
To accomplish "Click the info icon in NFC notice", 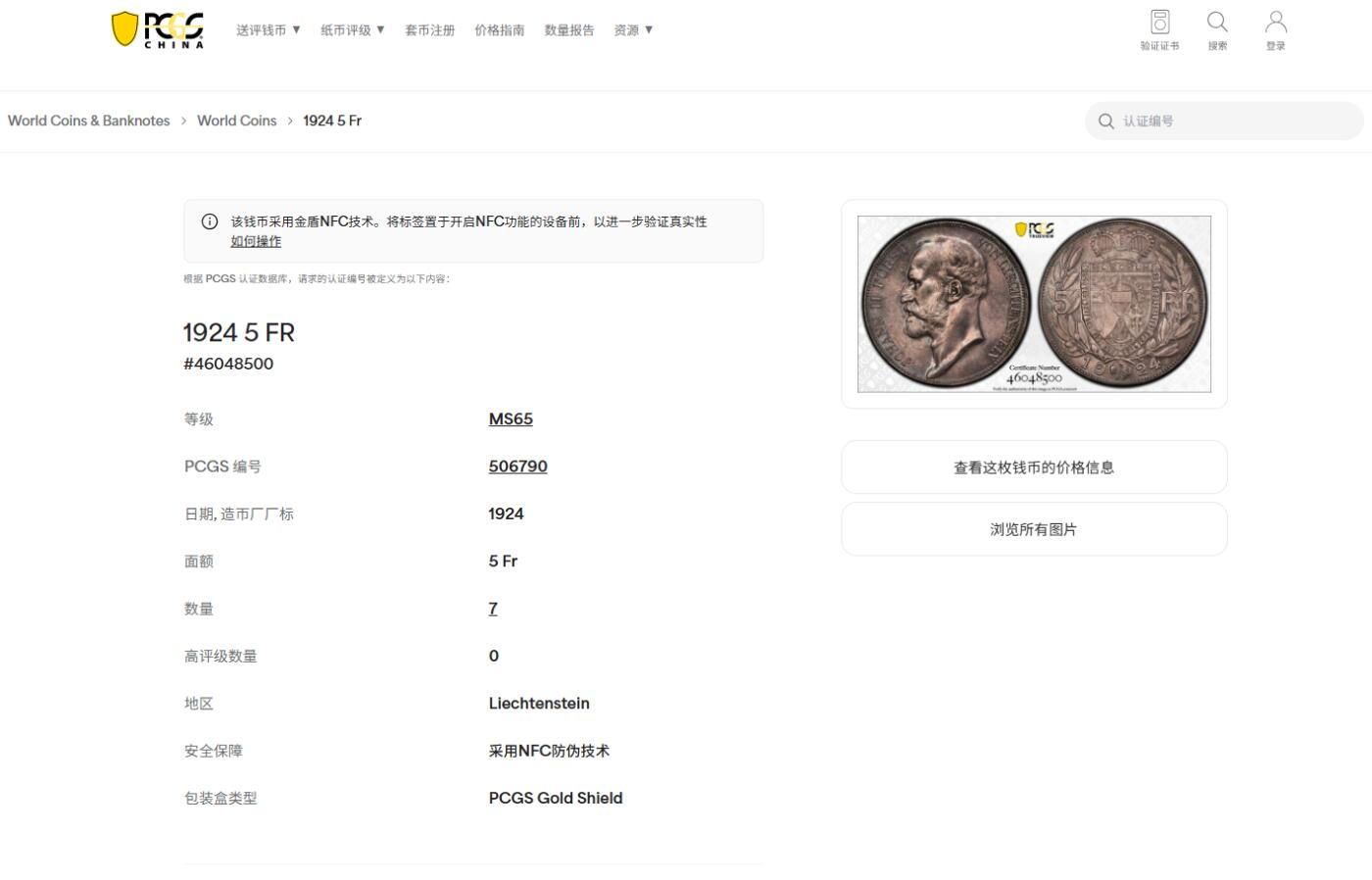I will pos(210,221).
